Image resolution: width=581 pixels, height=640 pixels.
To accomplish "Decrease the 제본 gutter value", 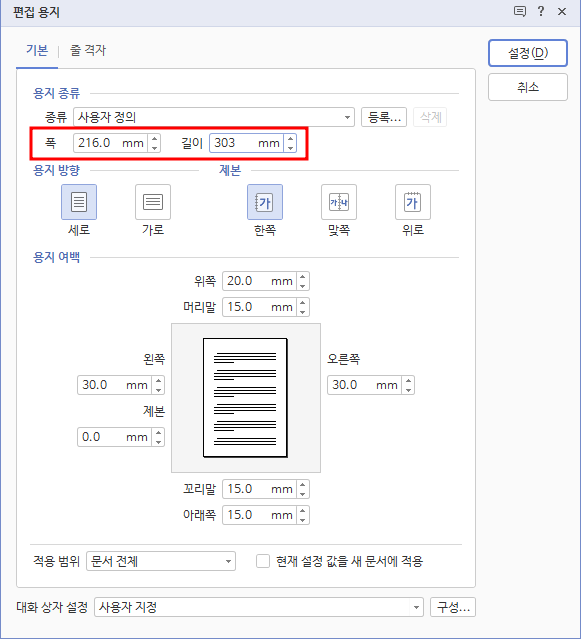I will point(158,442).
